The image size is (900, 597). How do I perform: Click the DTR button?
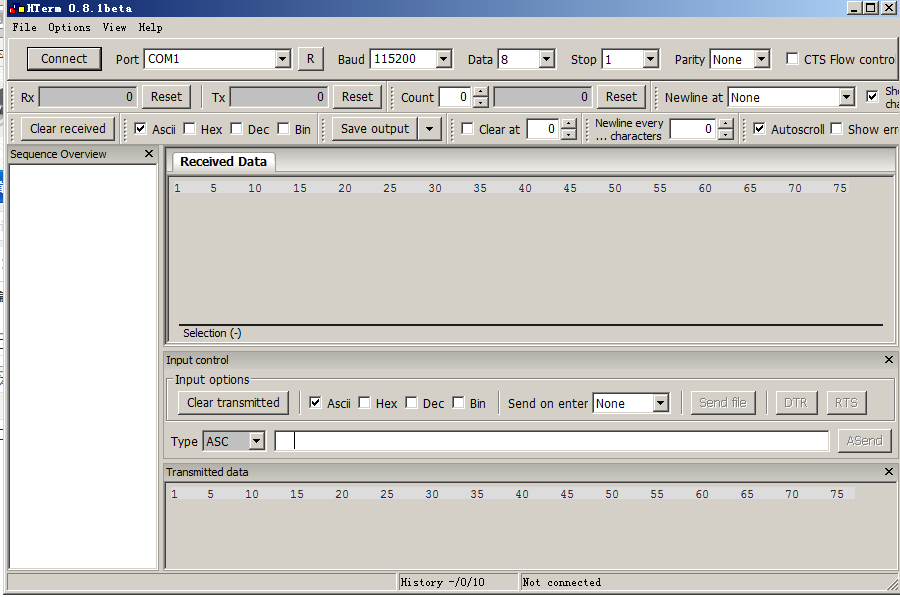[x=796, y=402]
